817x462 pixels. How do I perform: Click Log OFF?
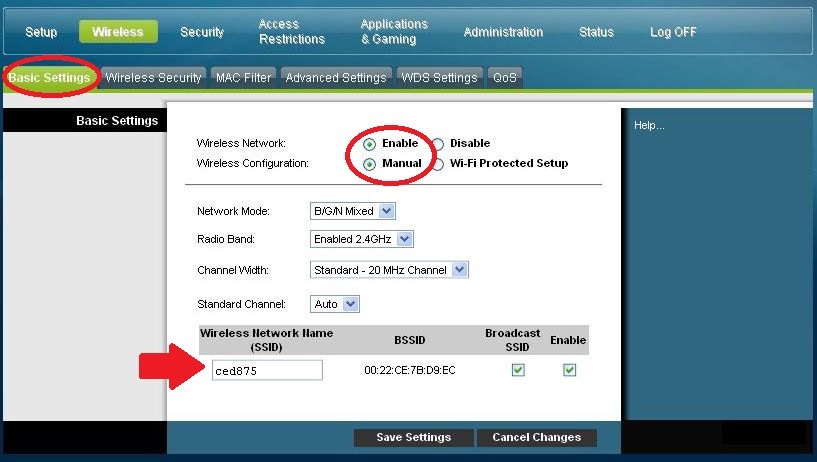coord(673,32)
